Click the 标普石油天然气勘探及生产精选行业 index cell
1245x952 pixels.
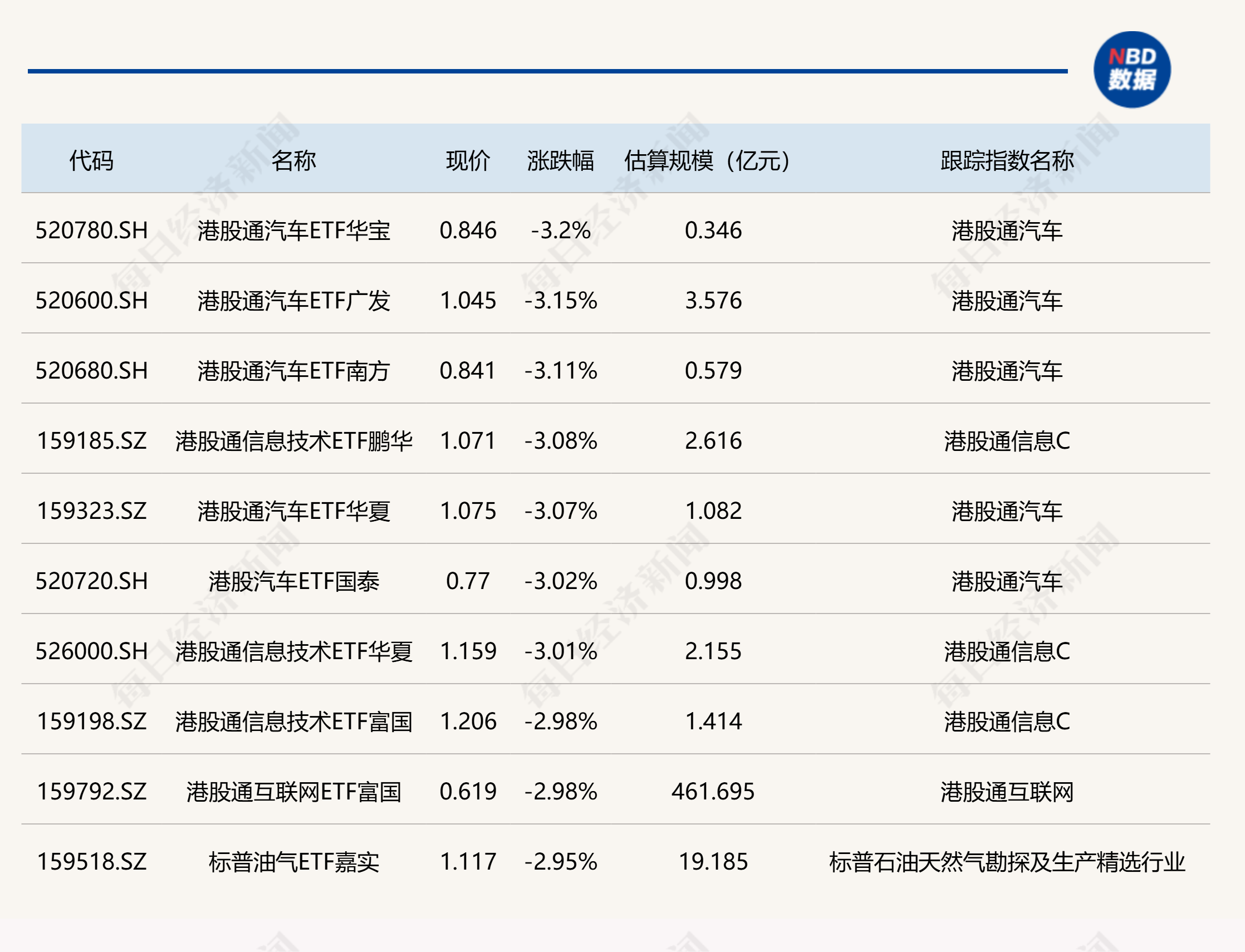pos(1007,862)
